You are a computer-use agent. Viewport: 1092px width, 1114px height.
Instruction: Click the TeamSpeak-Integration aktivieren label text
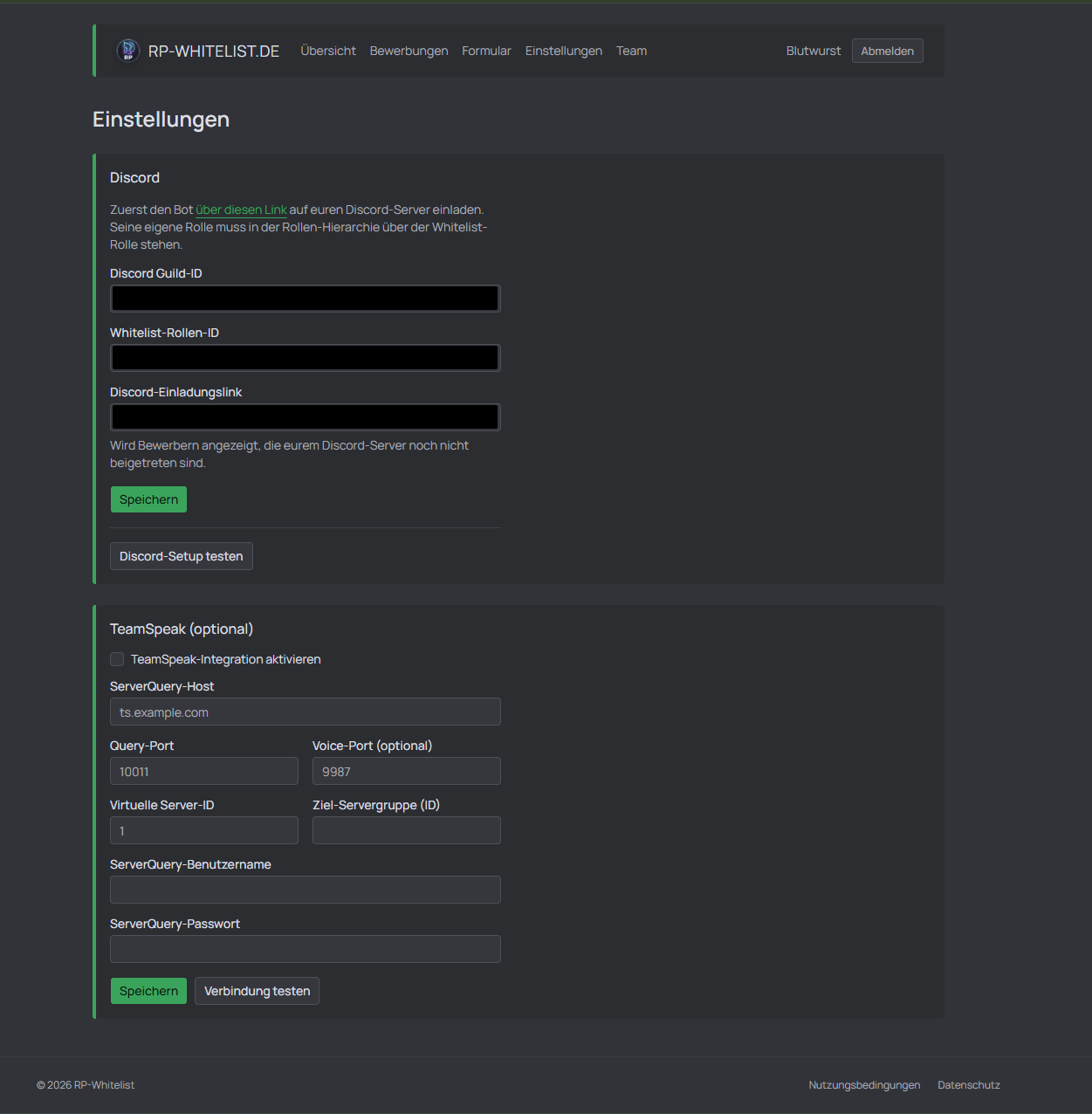point(226,659)
